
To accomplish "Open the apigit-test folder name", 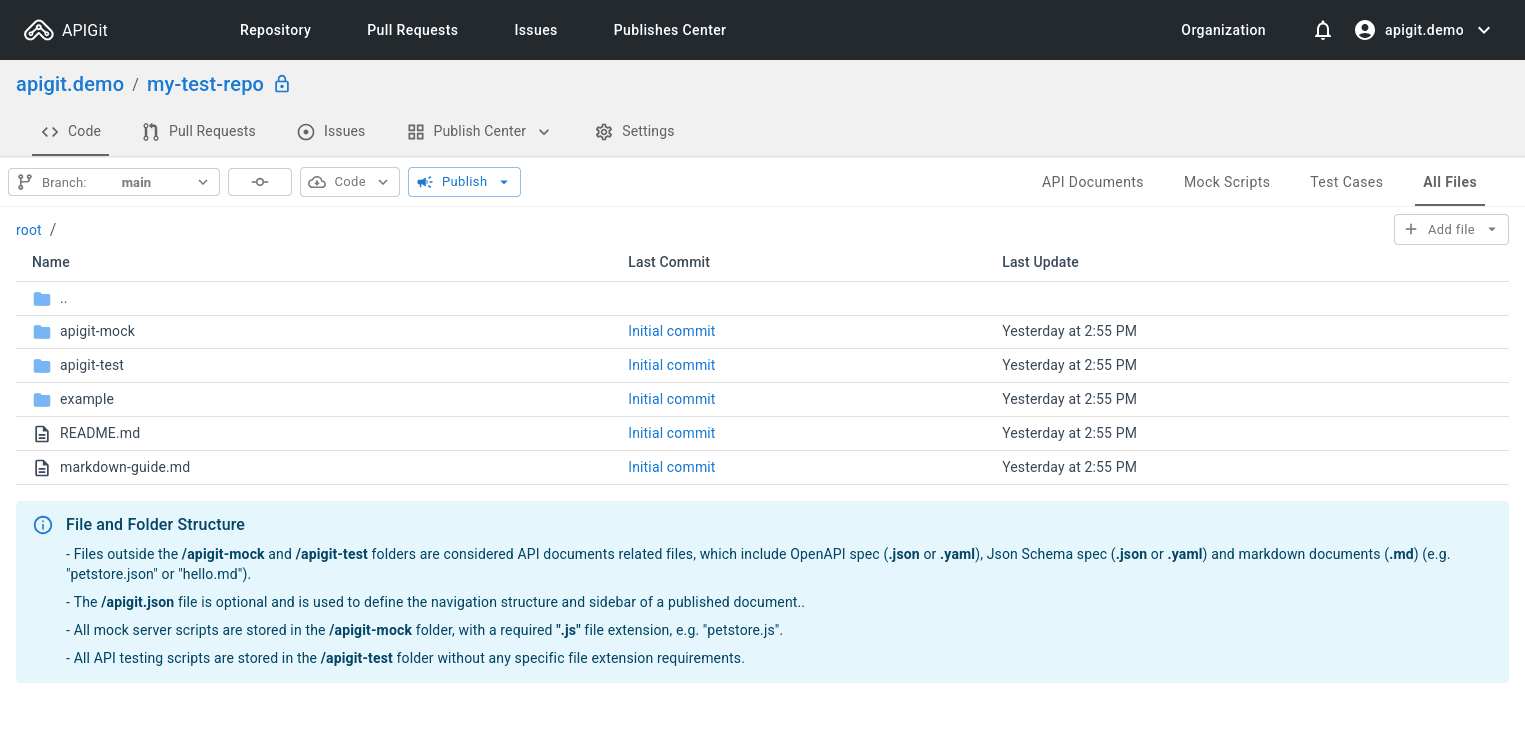I will [x=92, y=365].
